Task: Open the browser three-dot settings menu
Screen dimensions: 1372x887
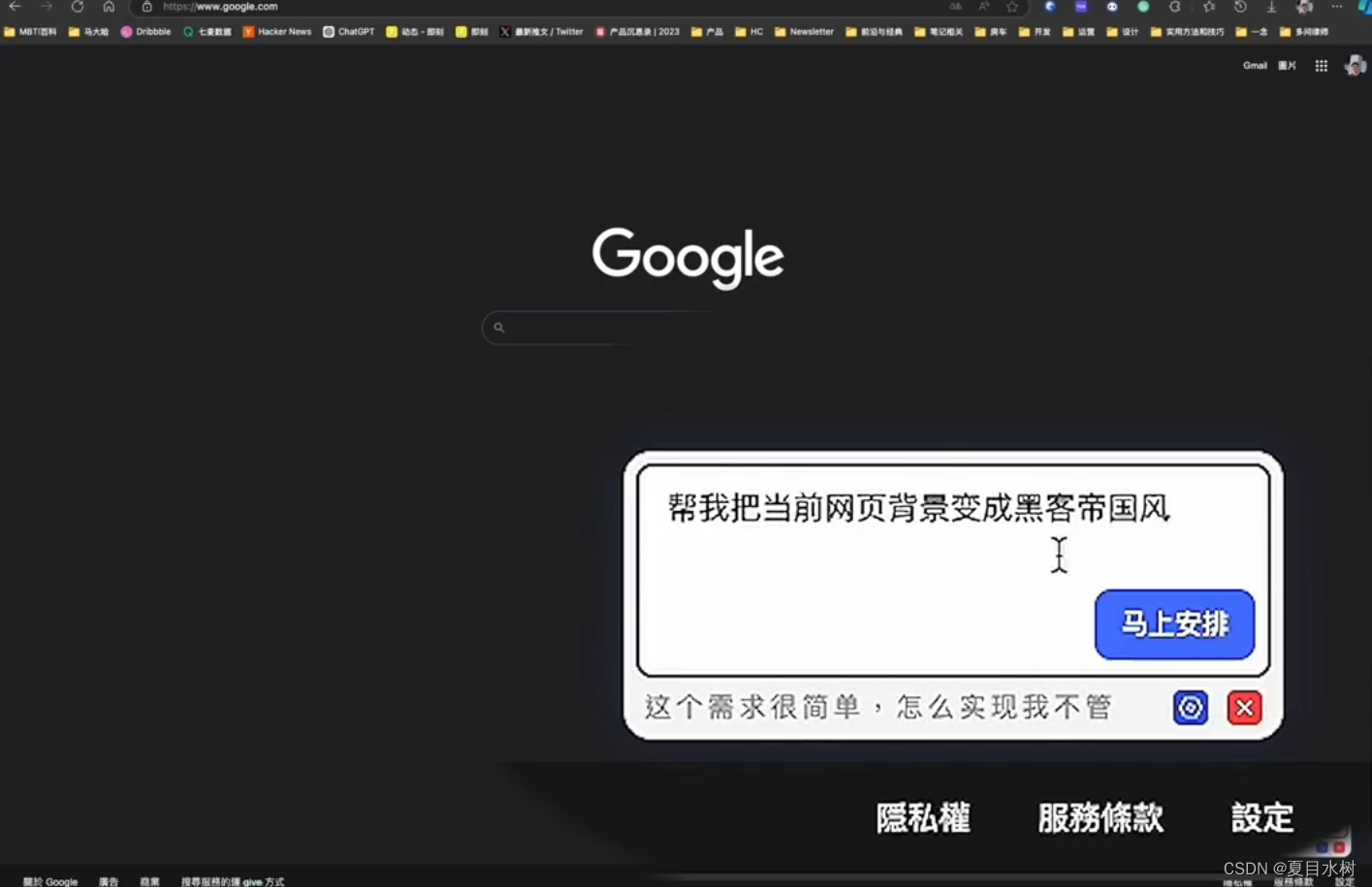Action: tap(1337, 7)
